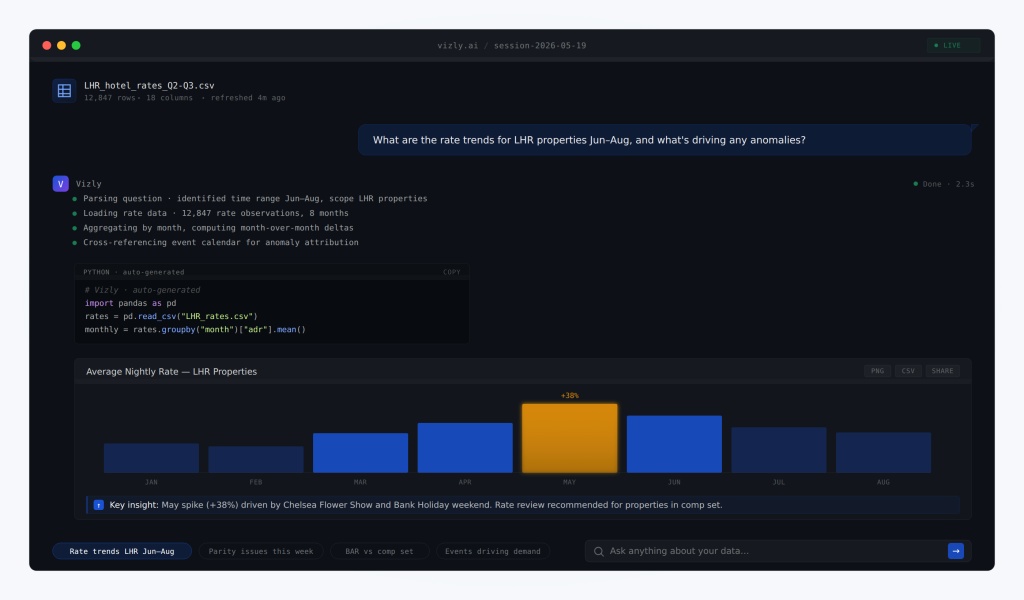Click the Vizly avatar icon
Screen dimensions: 1024x600
click(x=61, y=183)
